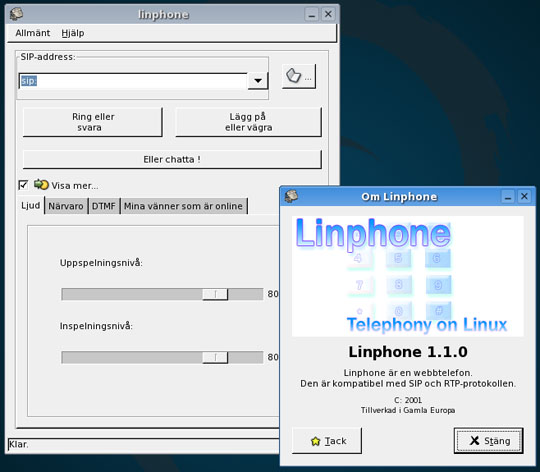Close the Om Linphone dialog with X
Screen dimensions: 540x472
(524, 197)
